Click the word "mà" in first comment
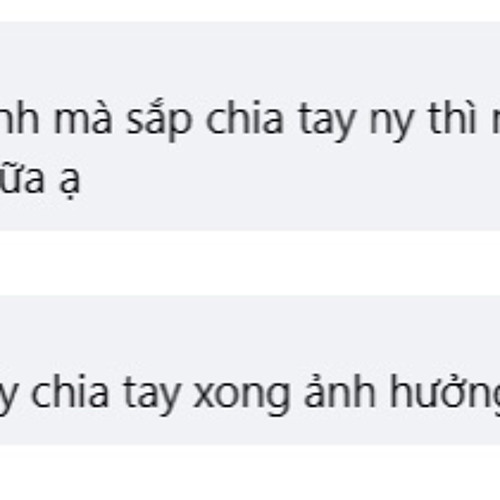 point(82,119)
